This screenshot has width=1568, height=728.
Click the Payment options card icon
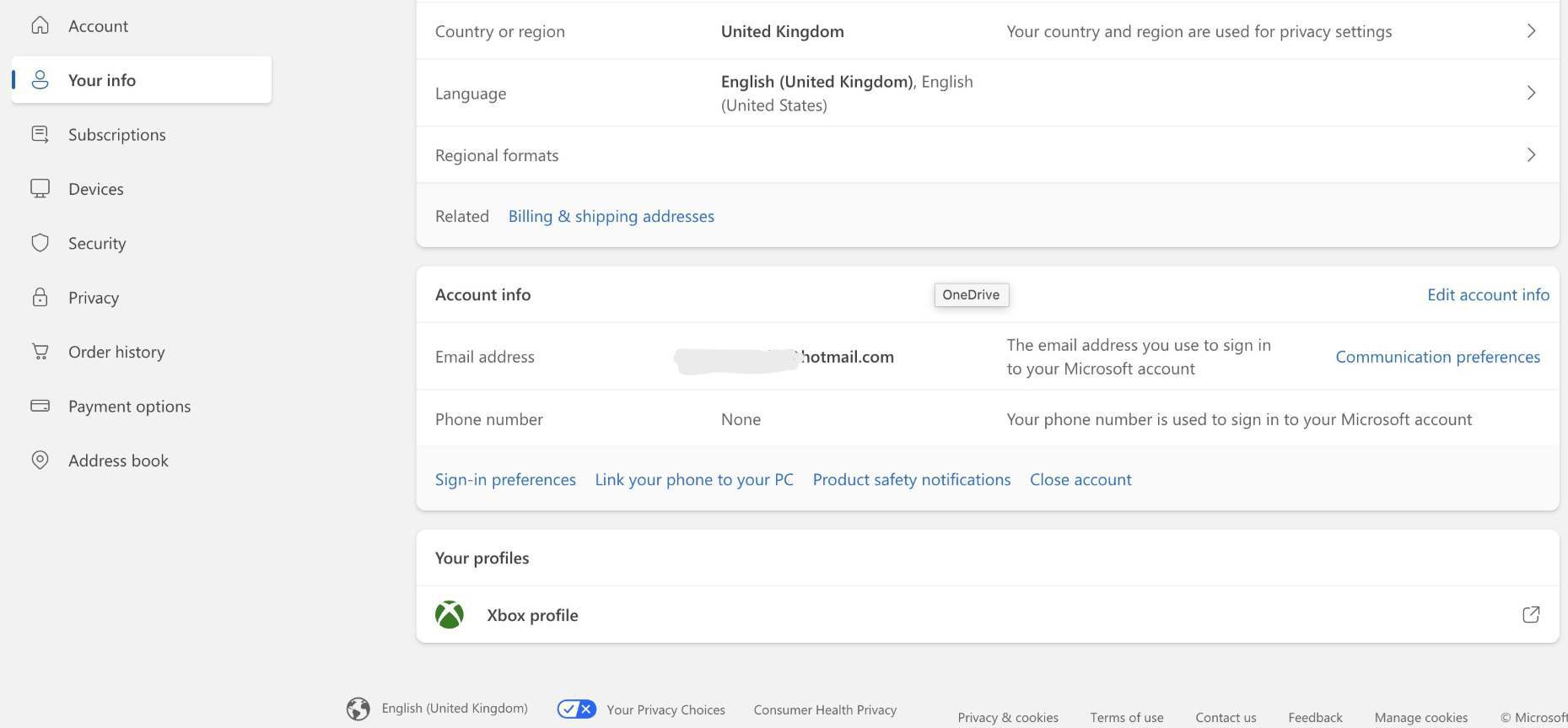[40, 406]
